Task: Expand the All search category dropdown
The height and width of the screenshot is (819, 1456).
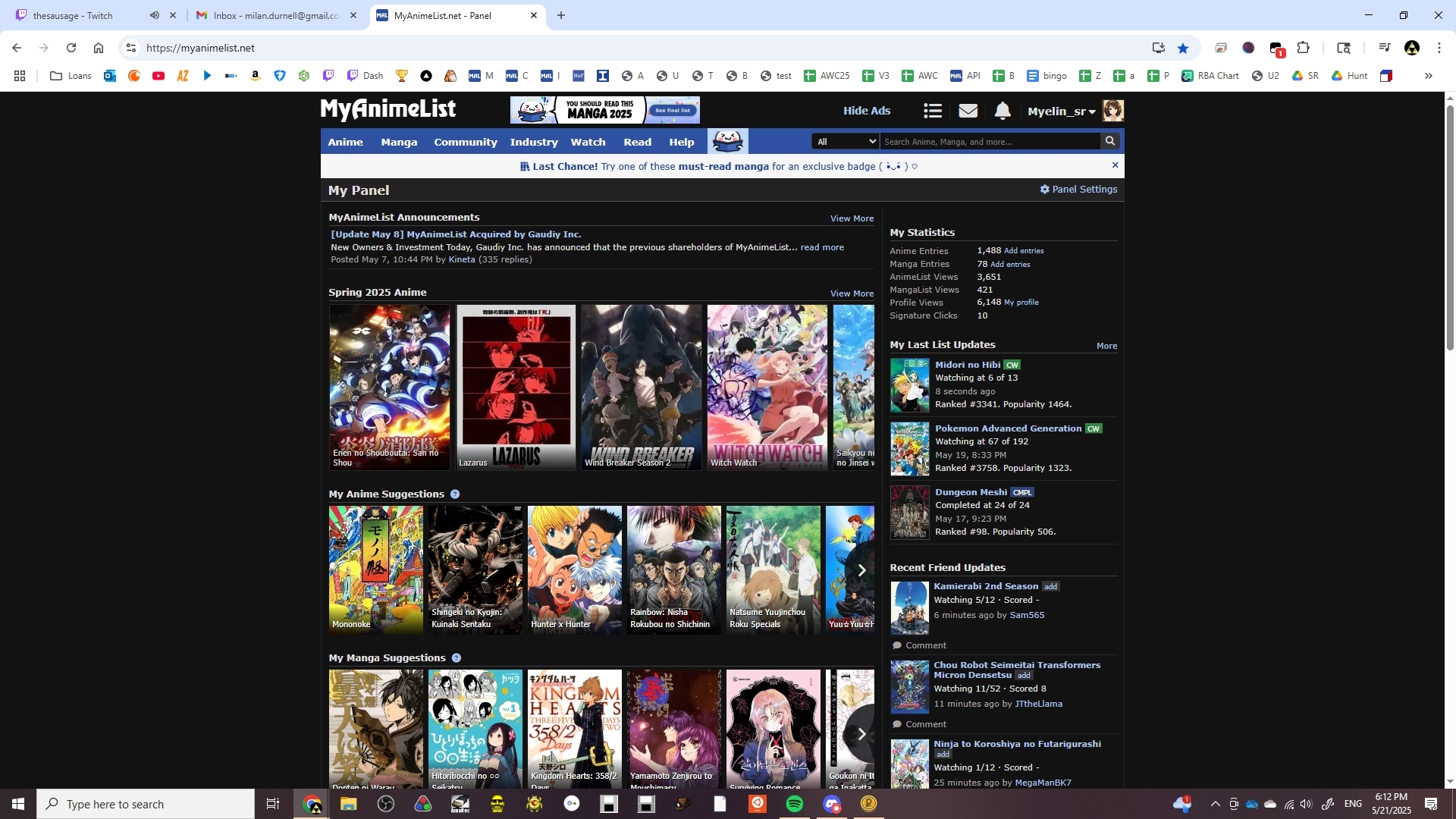Action: [x=845, y=142]
